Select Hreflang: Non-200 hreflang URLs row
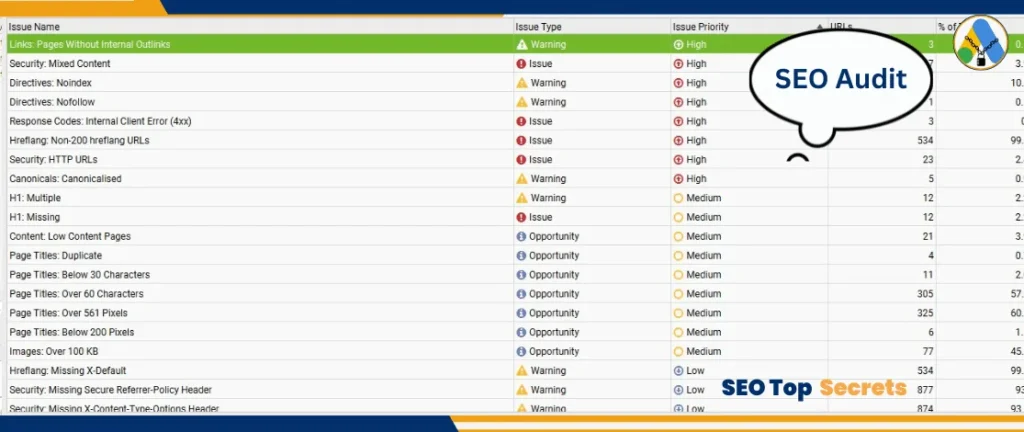The image size is (1024, 432). click(79, 141)
